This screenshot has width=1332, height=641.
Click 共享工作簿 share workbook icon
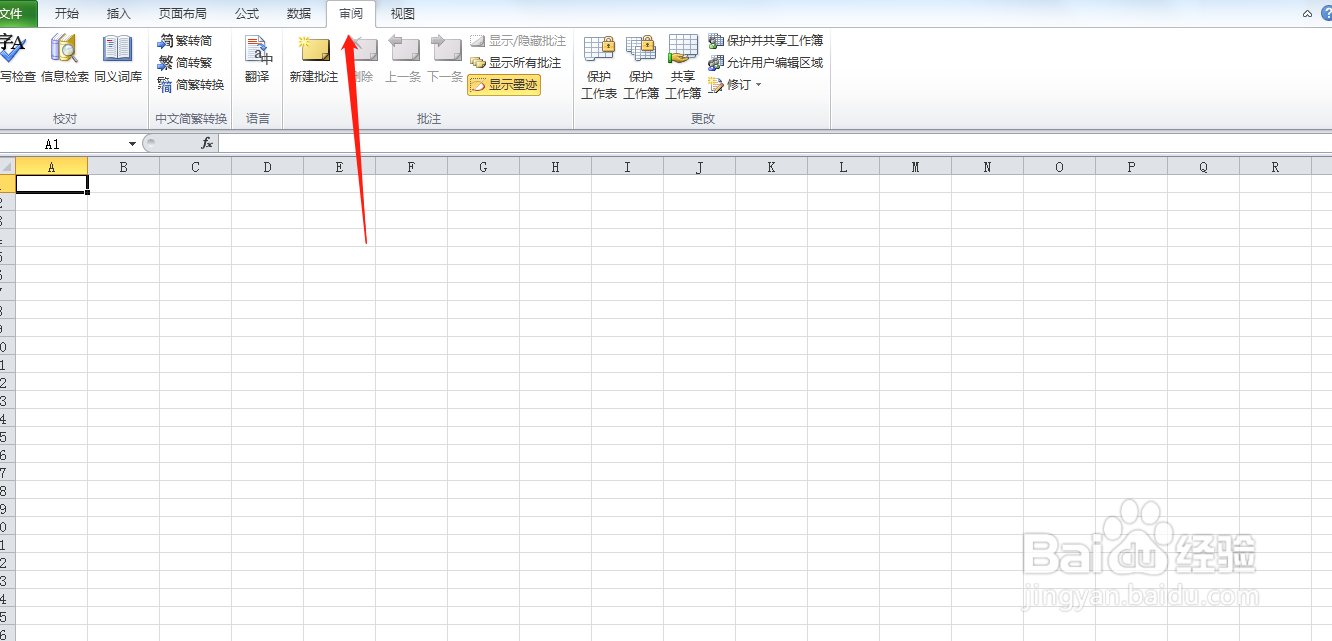pyautogui.click(x=683, y=67)
